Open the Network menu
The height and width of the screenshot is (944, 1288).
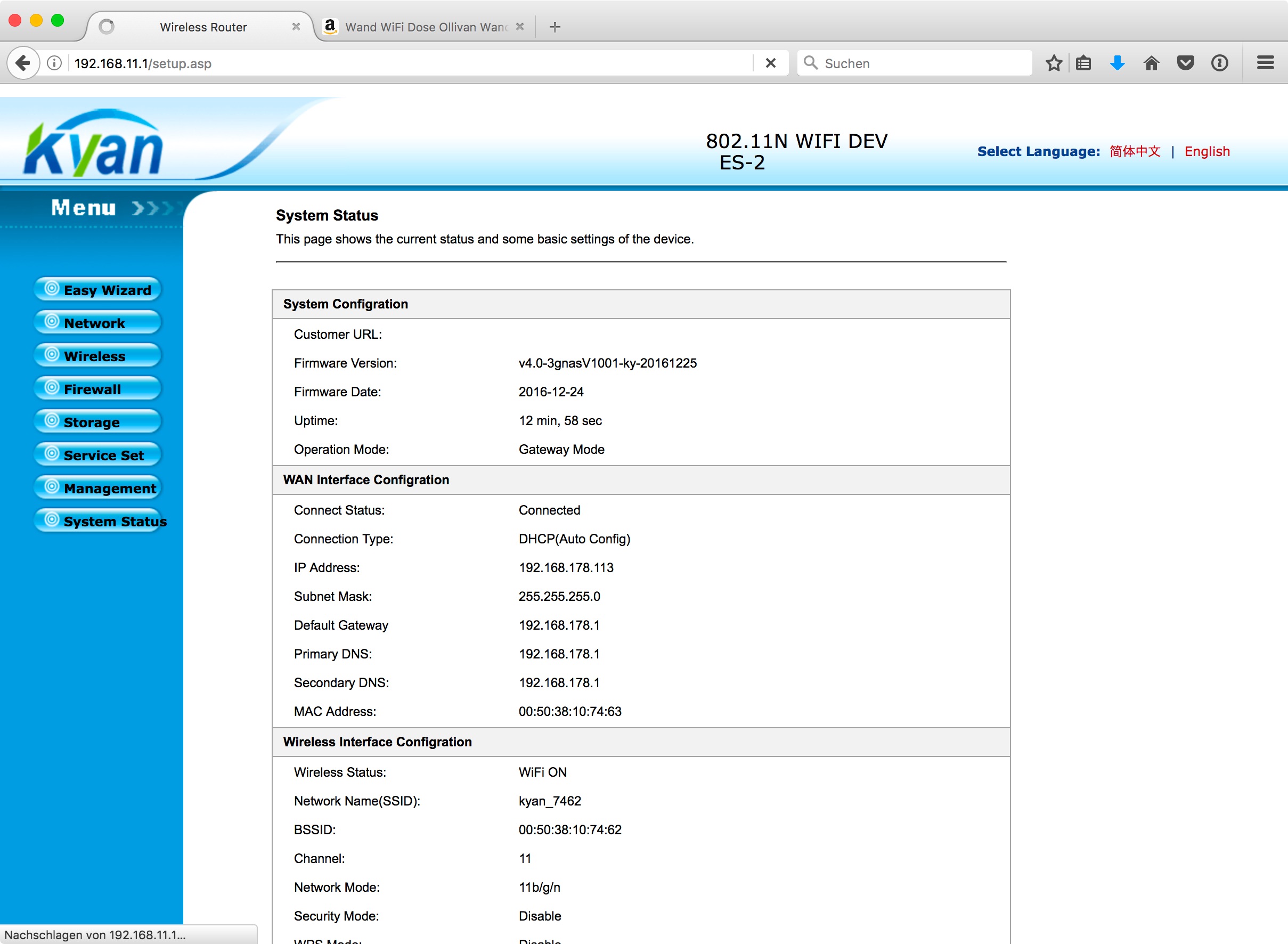[x=97, y=323]
